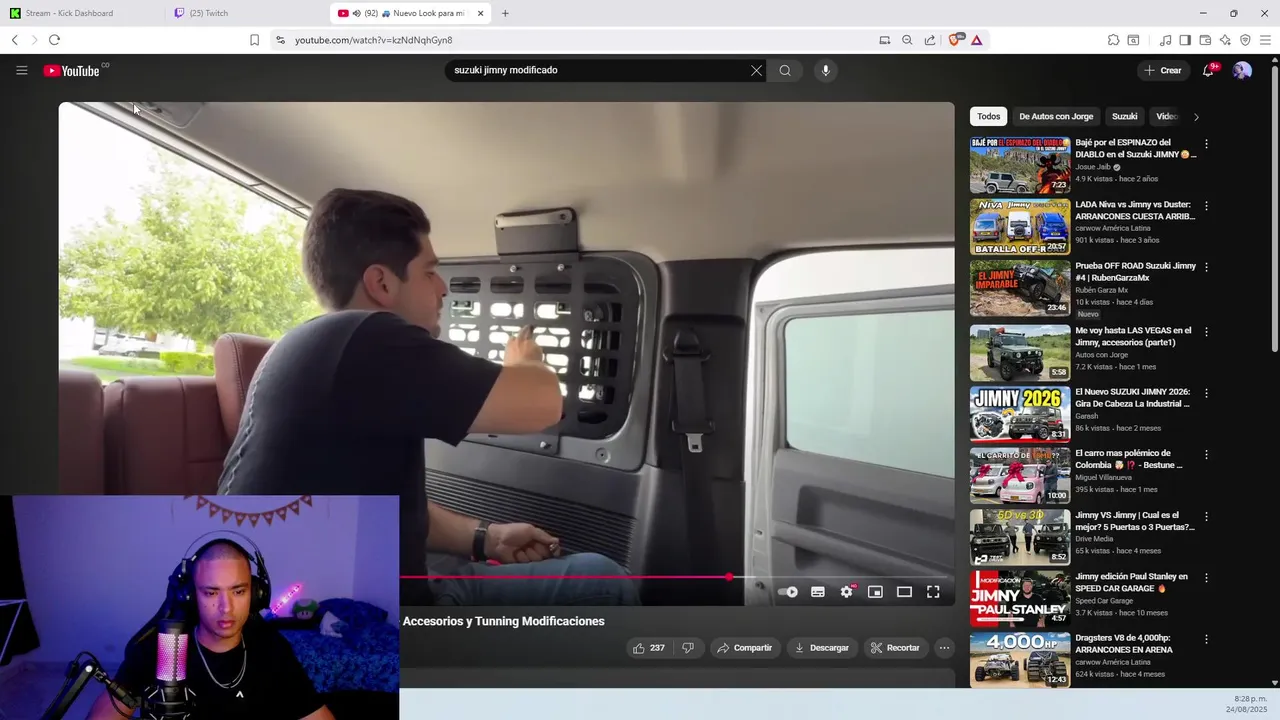
Task: Bookmark this page
Action: [254, 40]
